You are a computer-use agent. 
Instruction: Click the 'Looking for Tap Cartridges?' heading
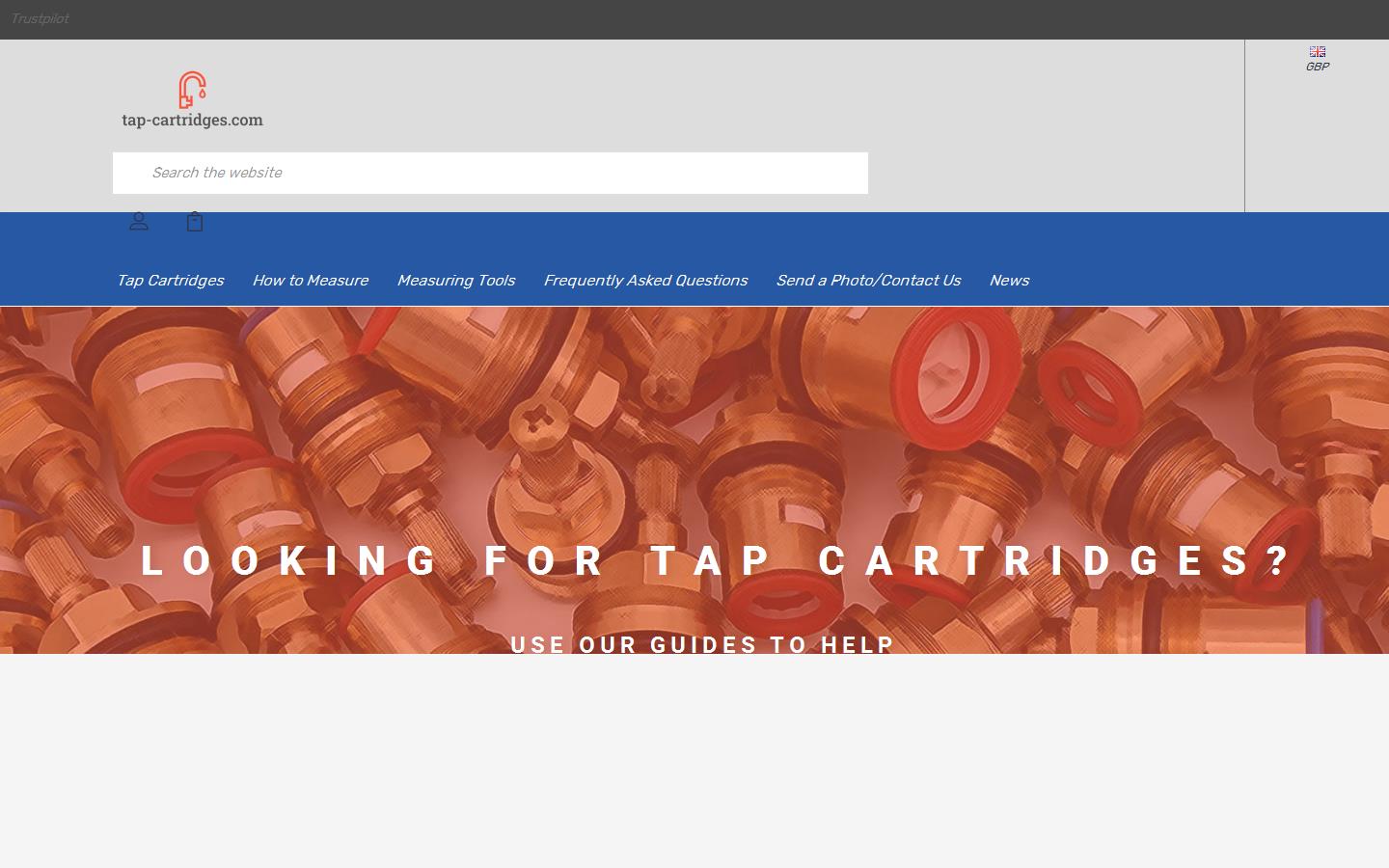(714, 560)
